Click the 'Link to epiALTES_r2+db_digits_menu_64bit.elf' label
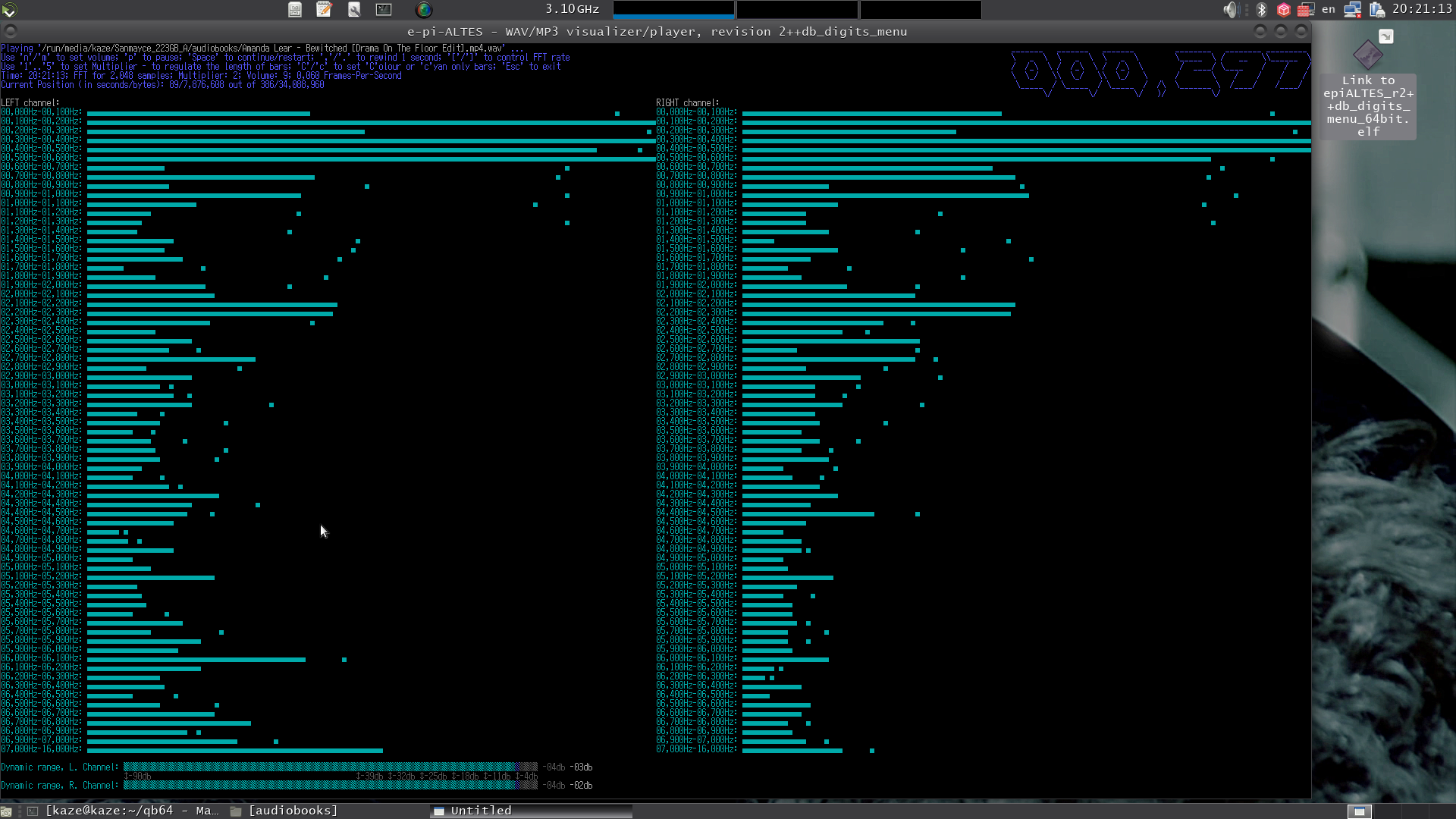The image size is (1456, 819). coord(1368,105)
